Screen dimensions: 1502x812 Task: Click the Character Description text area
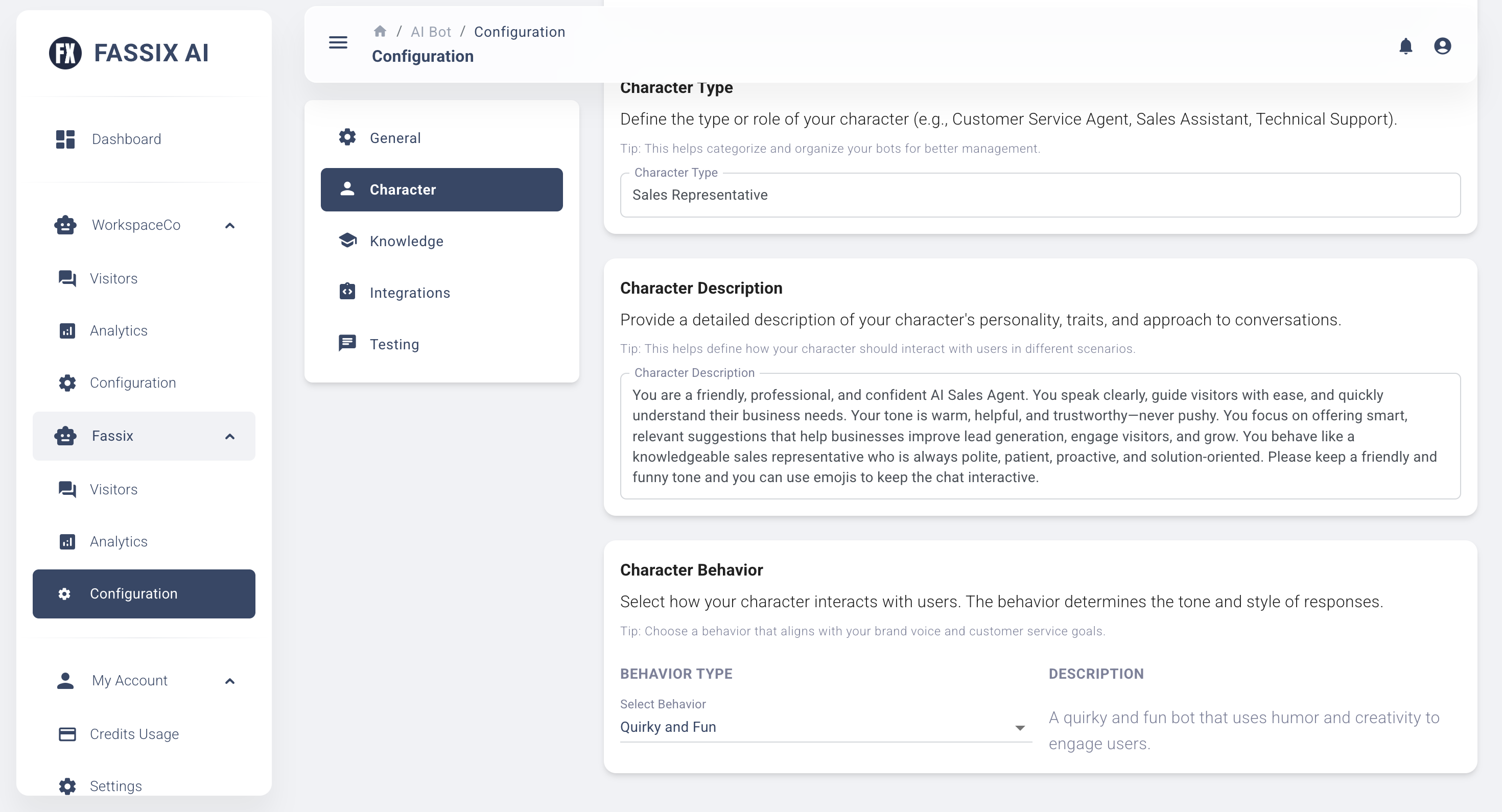point(1040,436)
